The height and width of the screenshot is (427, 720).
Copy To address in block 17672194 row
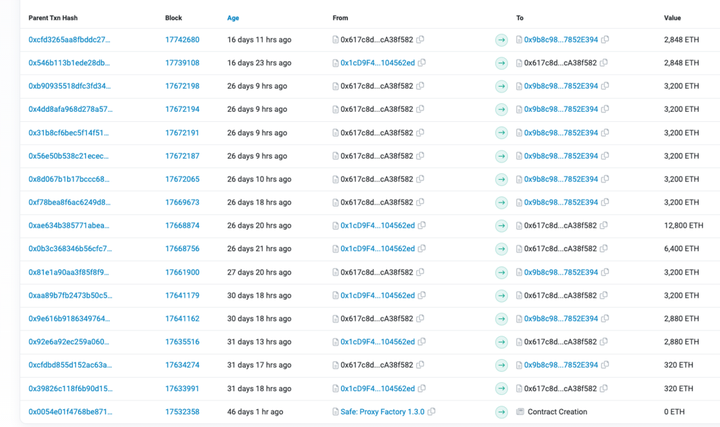tap(605, 109)
